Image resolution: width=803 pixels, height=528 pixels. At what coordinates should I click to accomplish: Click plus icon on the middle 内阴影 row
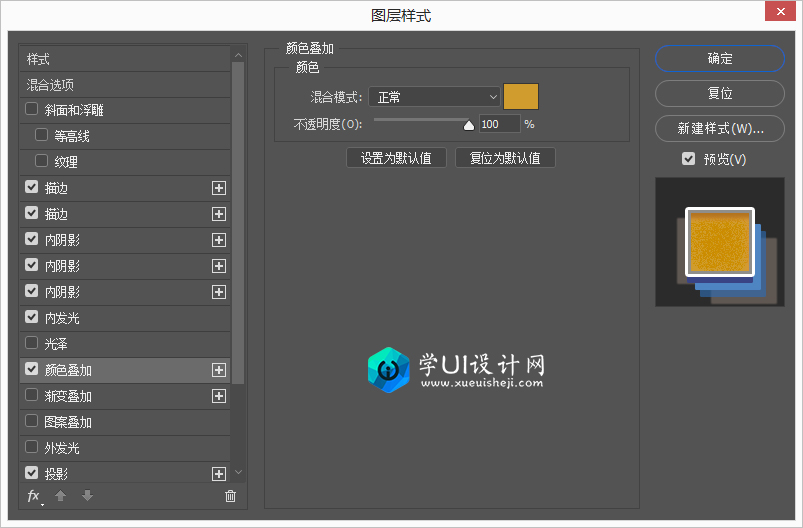[x=219, y=266]
